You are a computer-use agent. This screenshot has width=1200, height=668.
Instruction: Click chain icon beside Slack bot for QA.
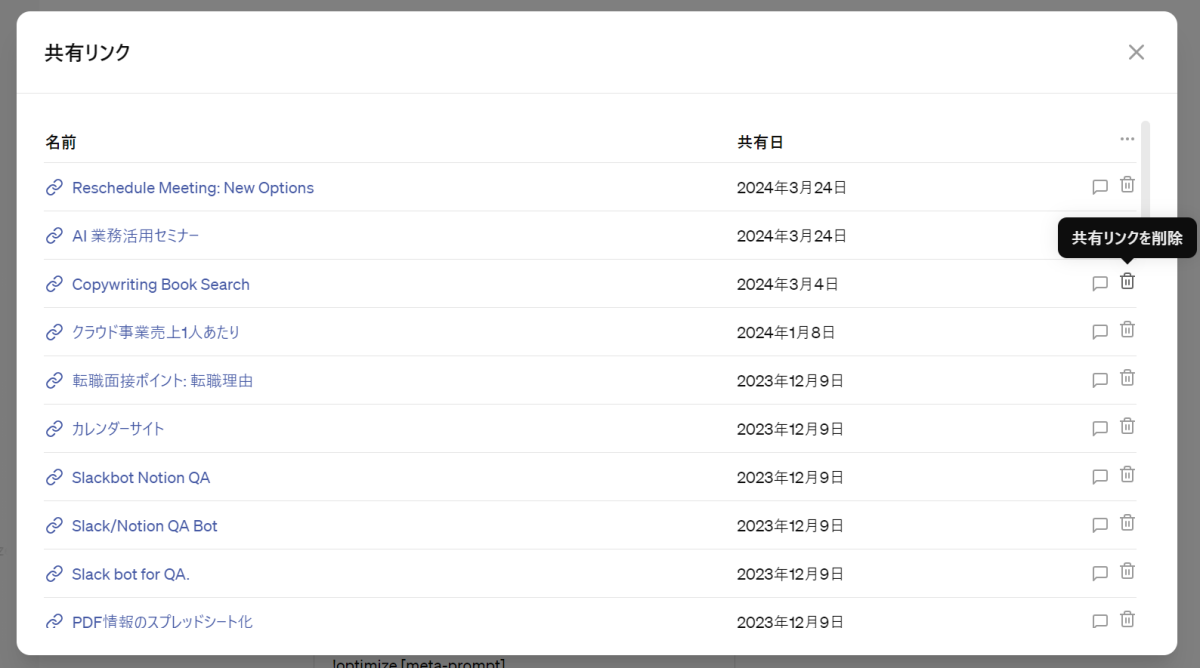54,574
